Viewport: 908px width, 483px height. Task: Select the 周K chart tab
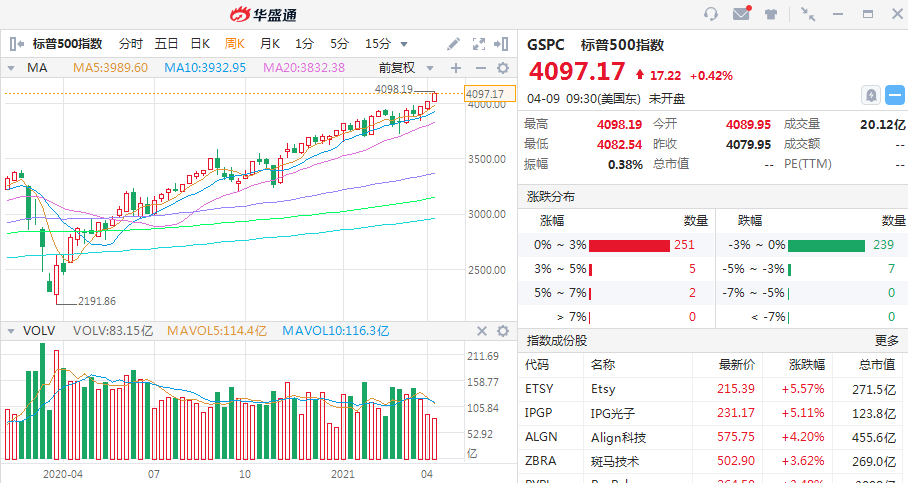pyautogui.click(x=235, y=43)
